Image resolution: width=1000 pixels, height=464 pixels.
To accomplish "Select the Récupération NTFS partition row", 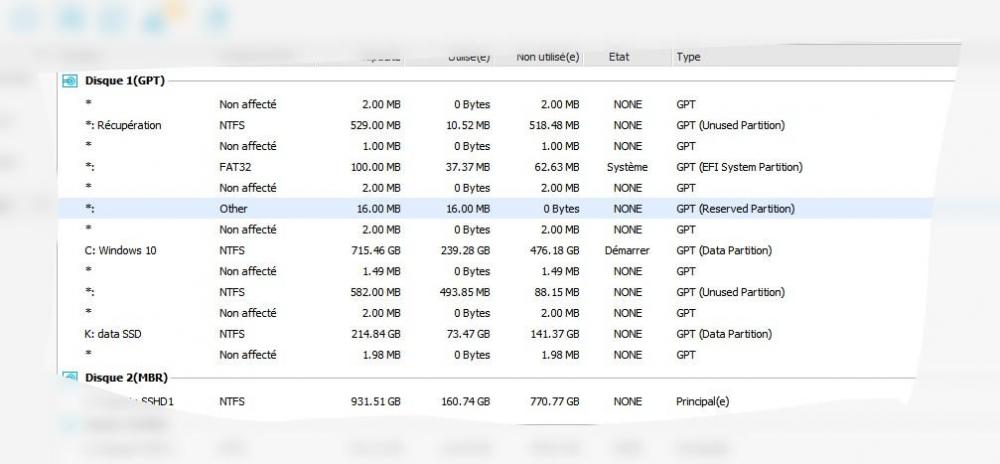I will pos(124,125).
